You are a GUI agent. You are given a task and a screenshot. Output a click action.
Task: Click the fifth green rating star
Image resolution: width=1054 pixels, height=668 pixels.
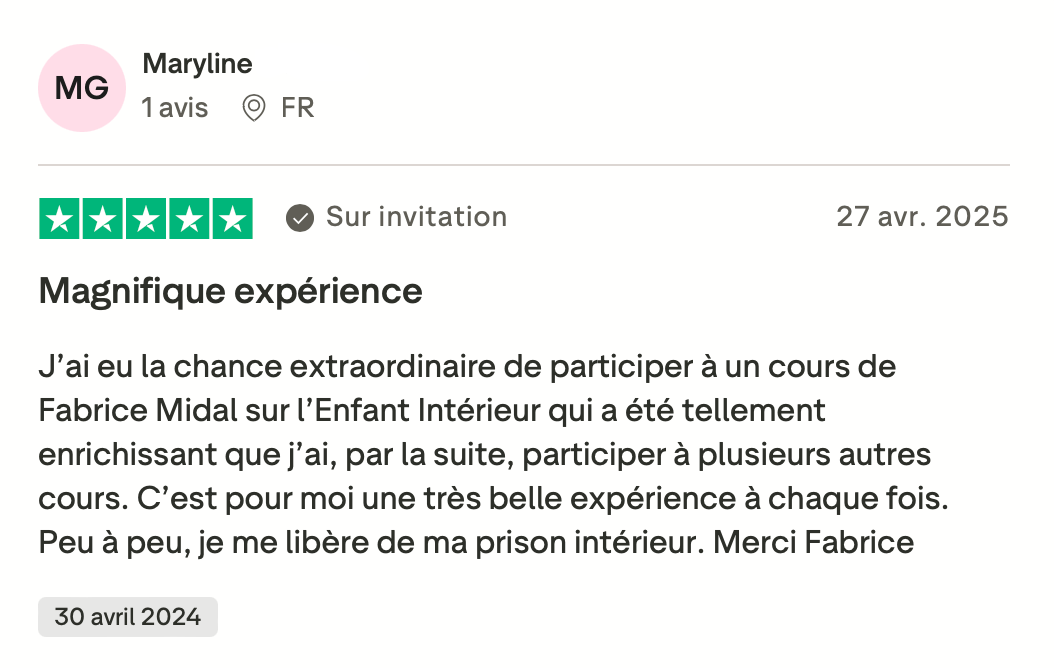pos(232,219)
